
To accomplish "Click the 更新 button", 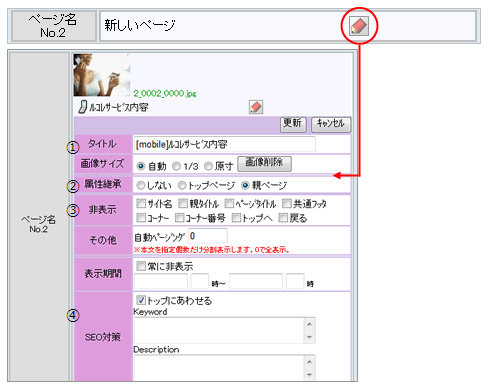I will 293,124.
